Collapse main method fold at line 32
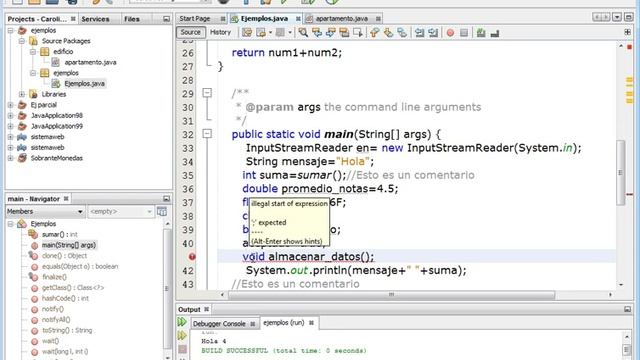The width and height of the screenshot is (640, 360). point(207,133)
